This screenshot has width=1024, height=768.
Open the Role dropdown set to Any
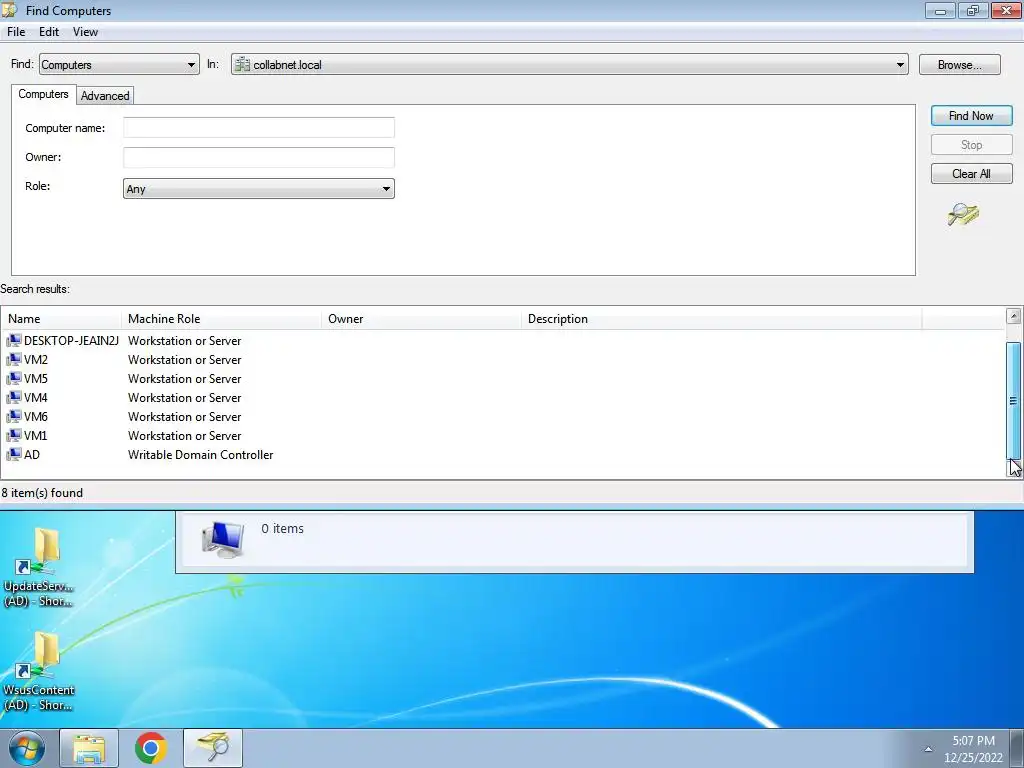(x=259, y=189)
